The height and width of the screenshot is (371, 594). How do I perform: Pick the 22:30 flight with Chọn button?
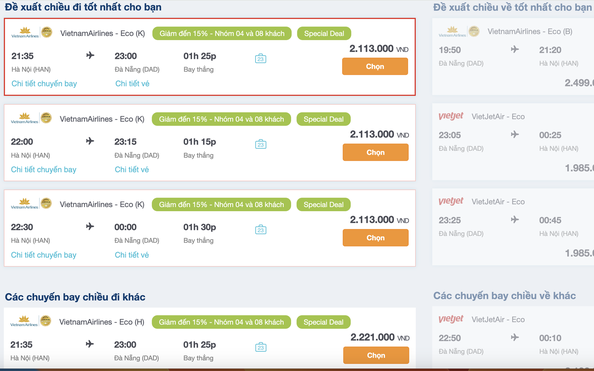(375, 238)
